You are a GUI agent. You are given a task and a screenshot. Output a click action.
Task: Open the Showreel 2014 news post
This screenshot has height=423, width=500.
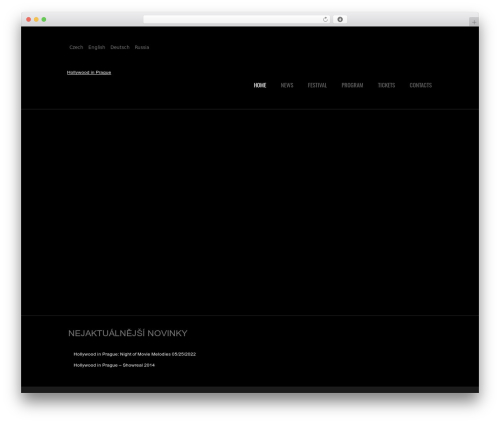tap(114, 365)
